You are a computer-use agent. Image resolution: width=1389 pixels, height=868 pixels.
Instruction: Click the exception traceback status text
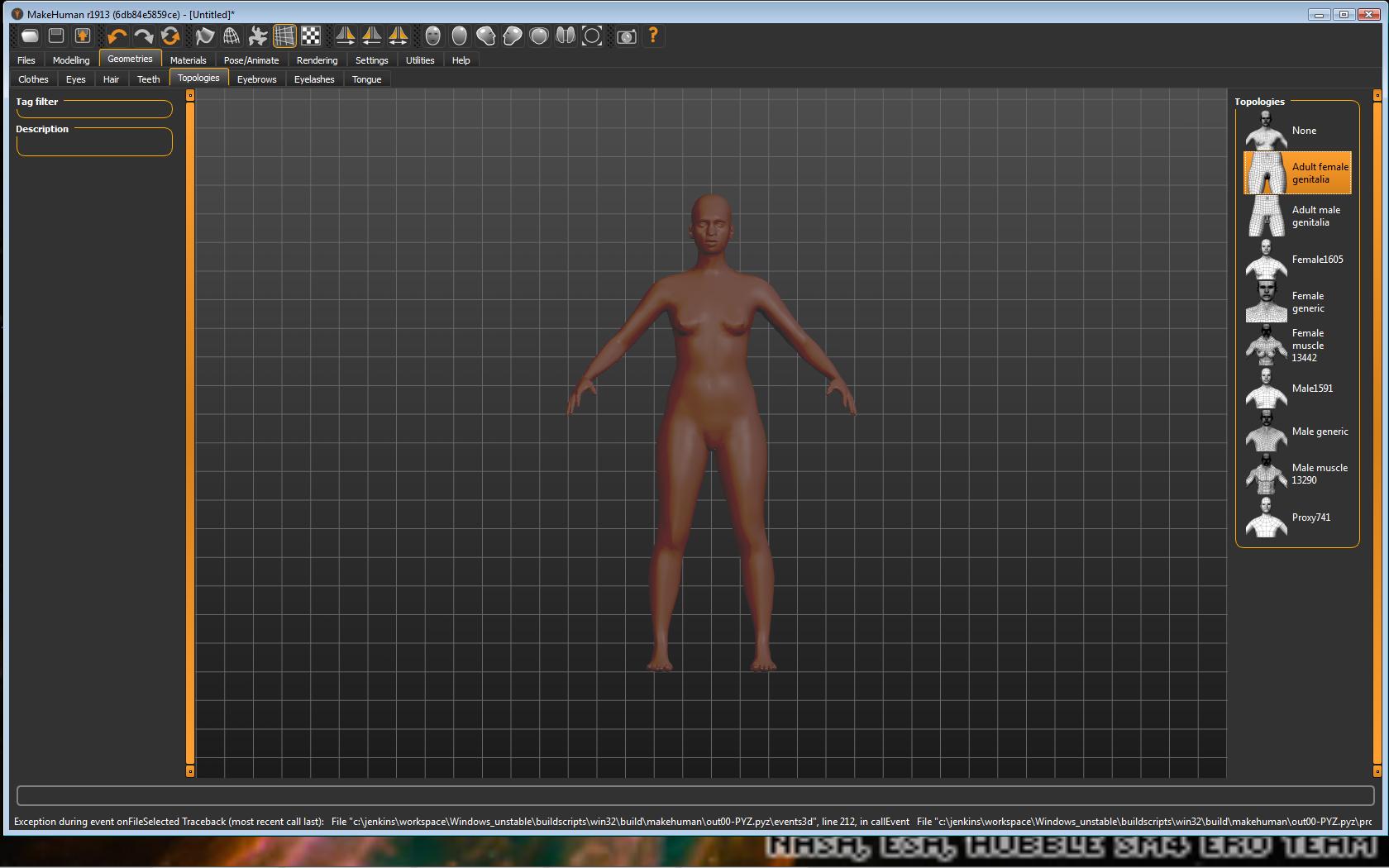(693, 822)
